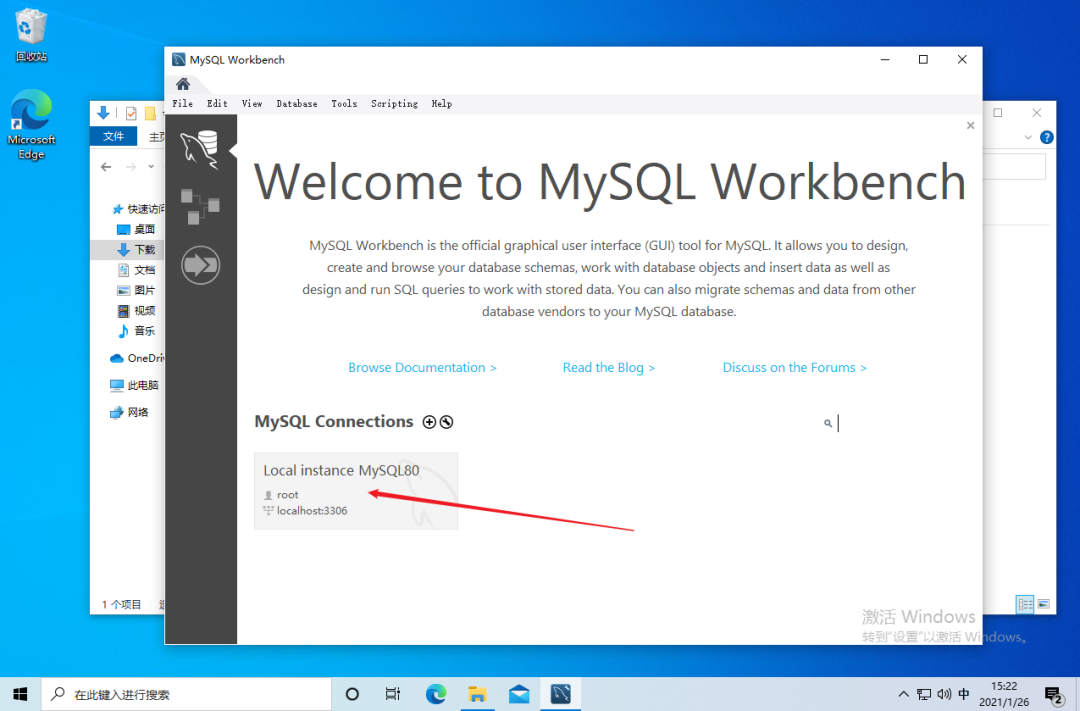Click Browse Documentation link
This screenshot has height=711, width=1080.
tap(422, 368)
